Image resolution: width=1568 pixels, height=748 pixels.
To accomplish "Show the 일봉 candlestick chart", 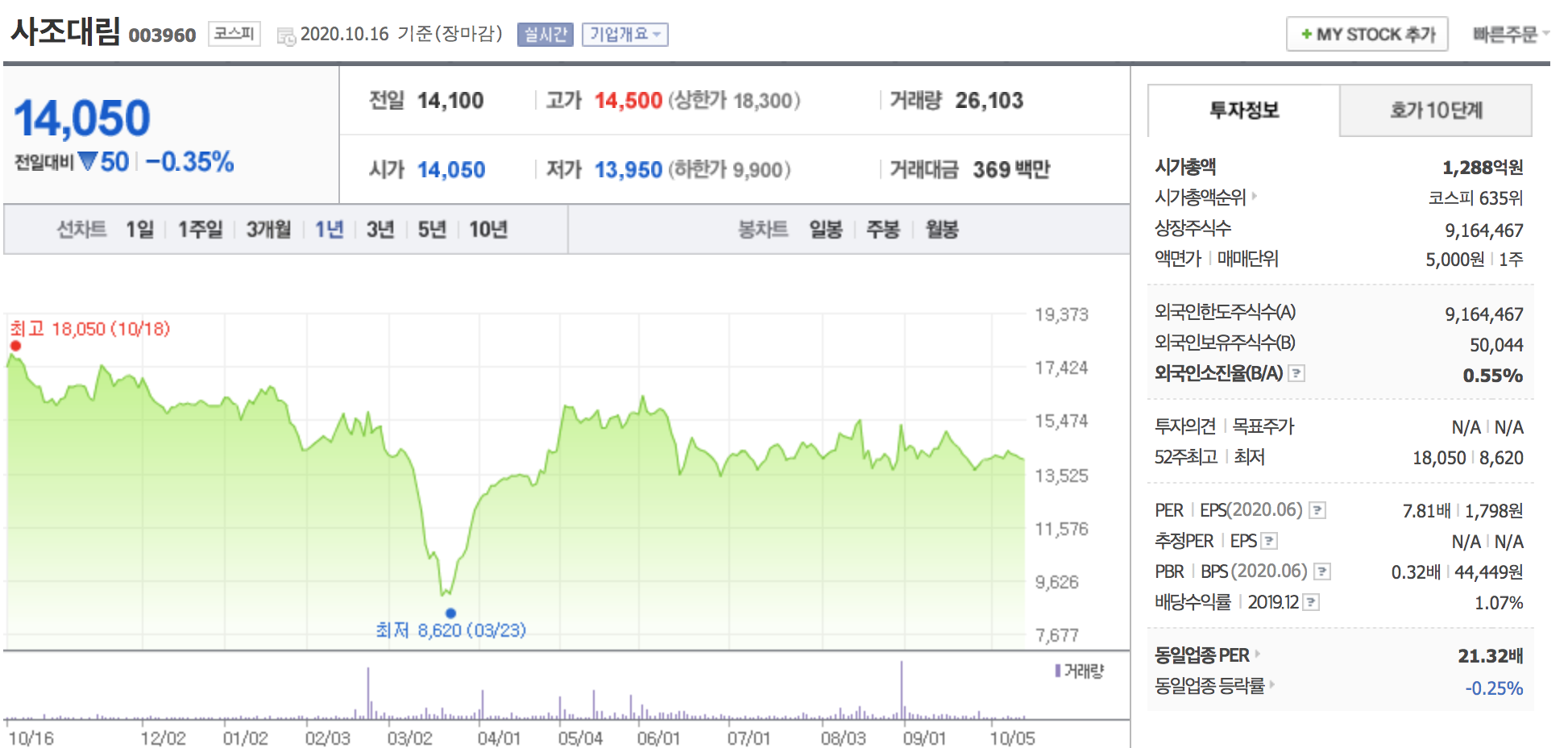I will pos(826,230).
